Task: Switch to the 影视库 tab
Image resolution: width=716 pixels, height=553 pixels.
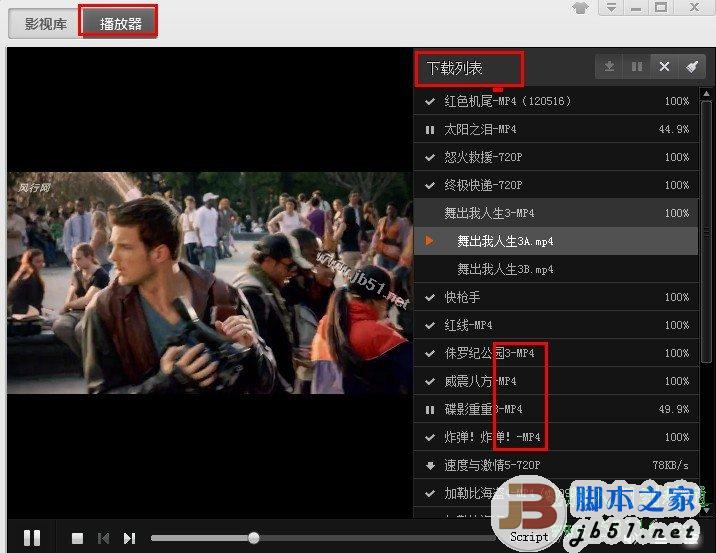Action: (x=46, y=23)
